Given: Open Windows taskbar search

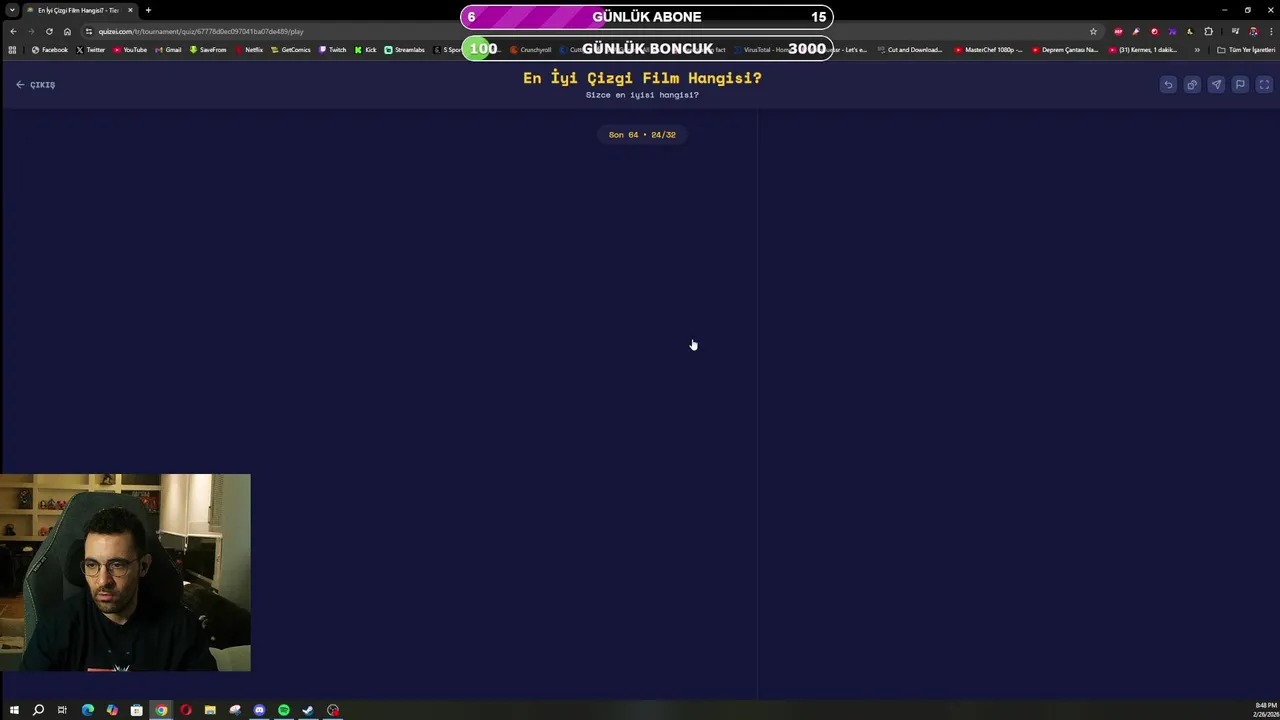Looking at the screenshot, I should pyautogui.click(x=38, y=710).
